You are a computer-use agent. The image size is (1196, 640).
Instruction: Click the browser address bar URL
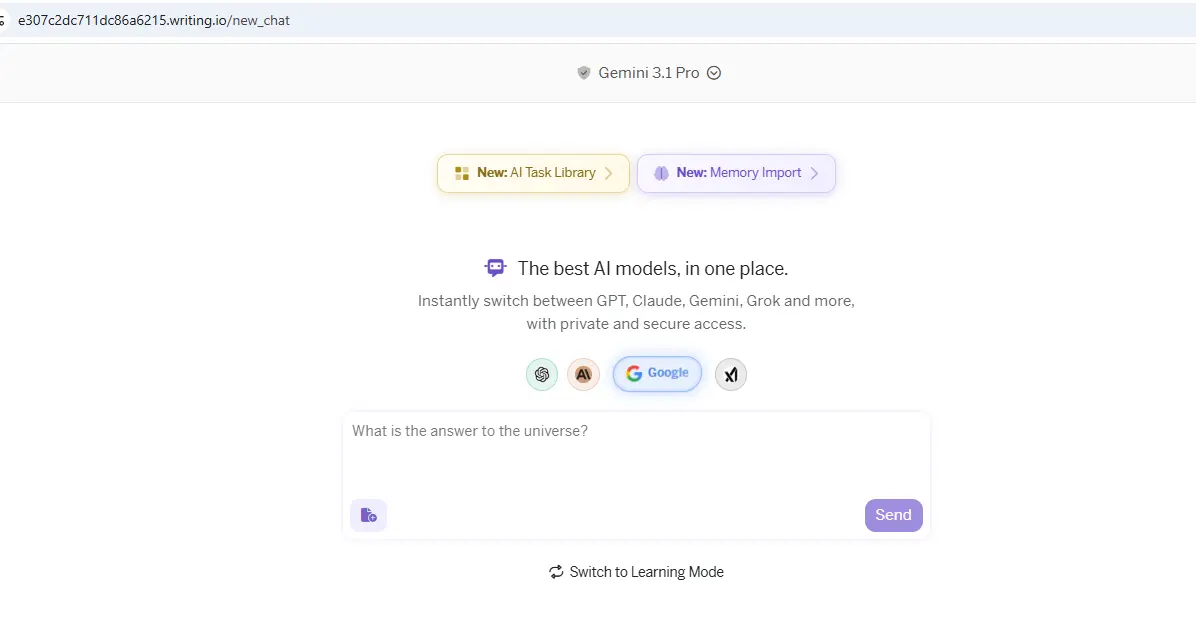click(154, 21)
